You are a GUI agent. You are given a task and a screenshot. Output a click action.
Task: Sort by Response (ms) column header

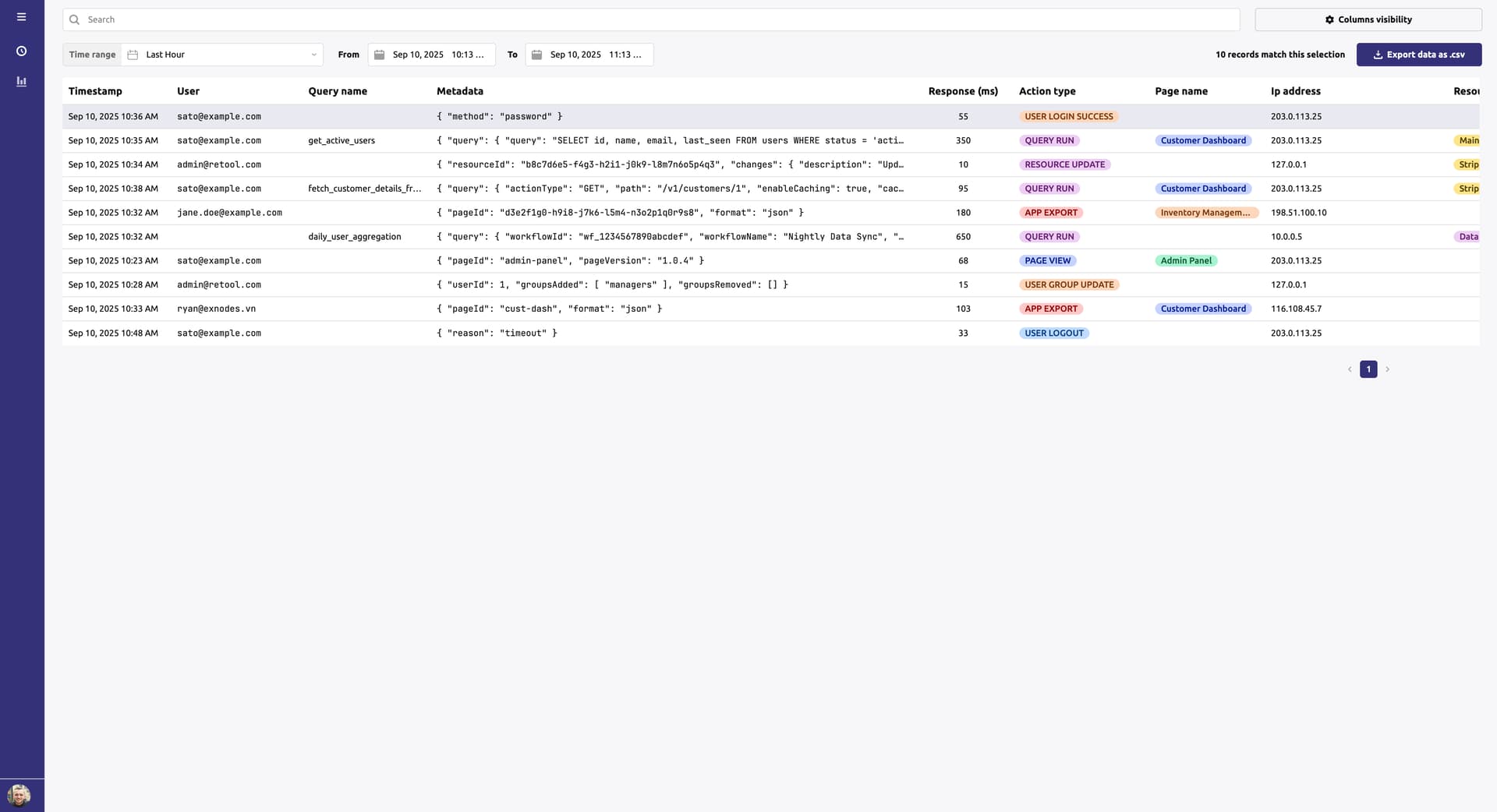click(962, 91)
